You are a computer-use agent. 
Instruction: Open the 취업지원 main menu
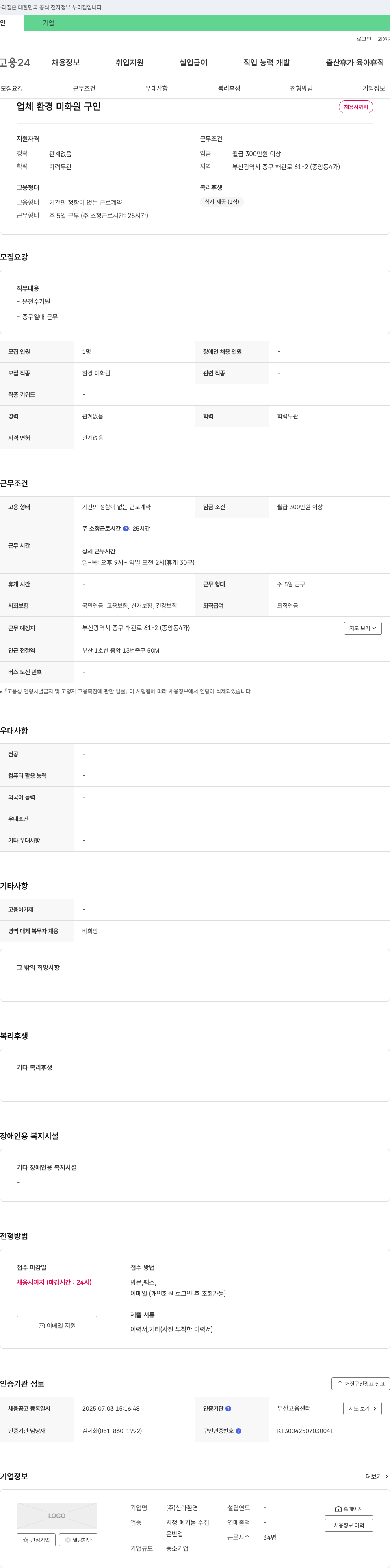click(130, 63)
